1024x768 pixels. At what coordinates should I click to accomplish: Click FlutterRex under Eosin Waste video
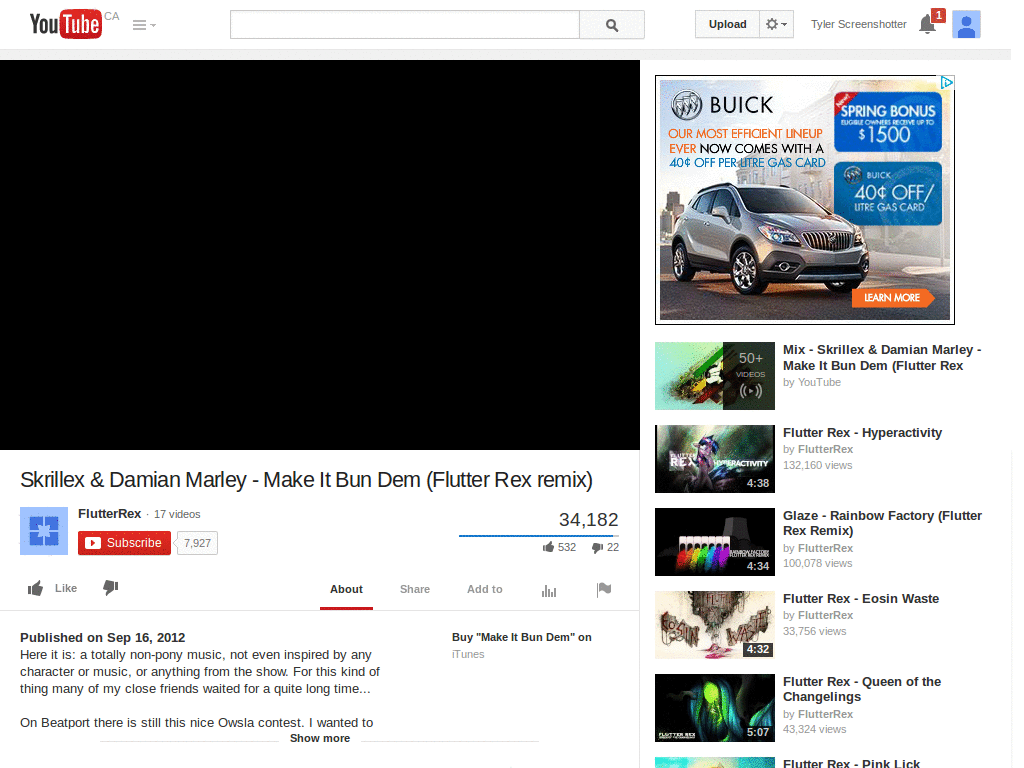825,615
